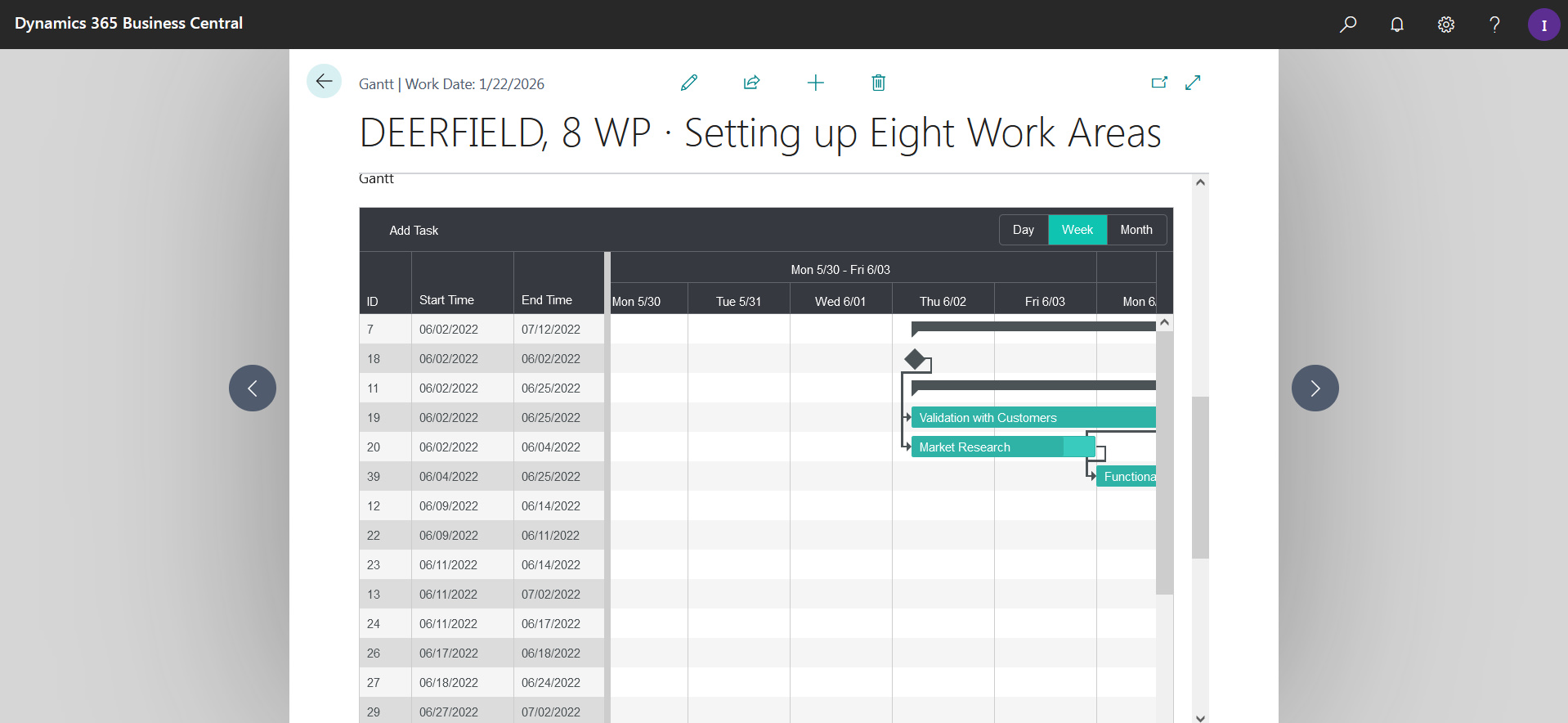Select row with ID 39
The width and height of the screenshot is (1568, 723).
(482, 476)
